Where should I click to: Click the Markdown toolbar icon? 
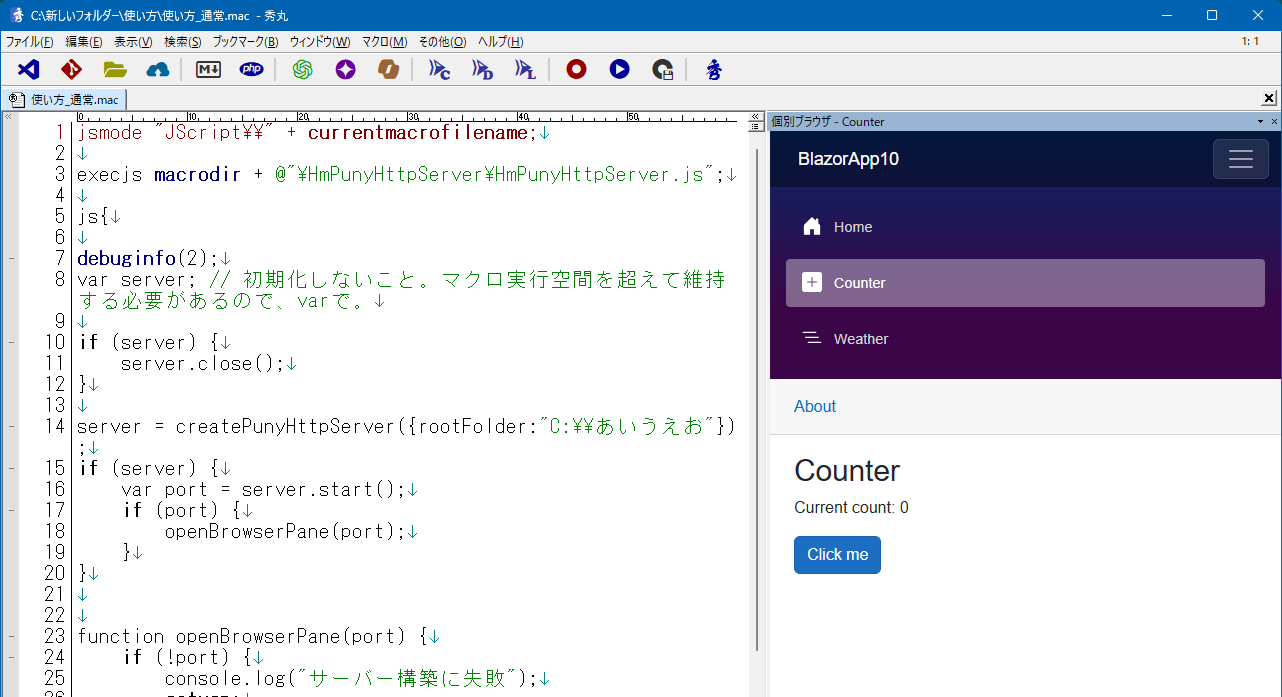(208, 69)
